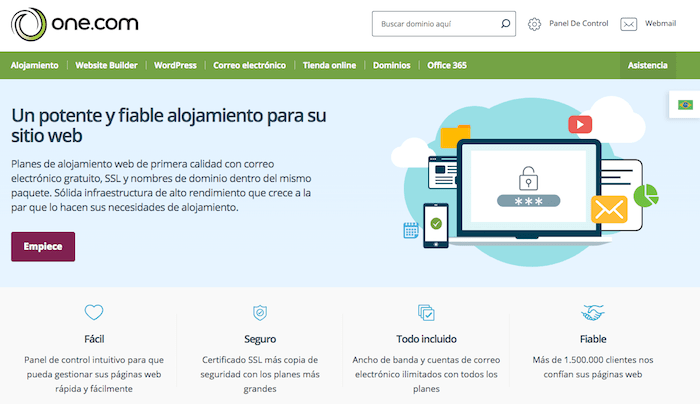This screenshot has width=700, height=404.
Task: Click the Fiable heading
Action: pyautogui.click(x=593, y=339)
